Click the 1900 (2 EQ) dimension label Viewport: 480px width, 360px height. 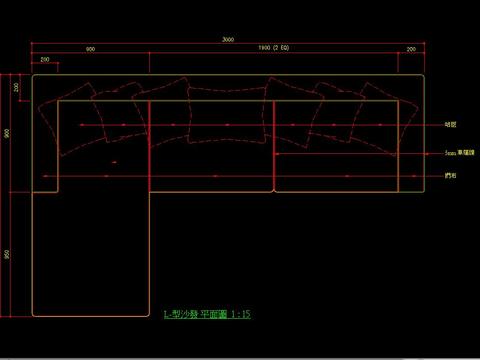coord(274,48)
